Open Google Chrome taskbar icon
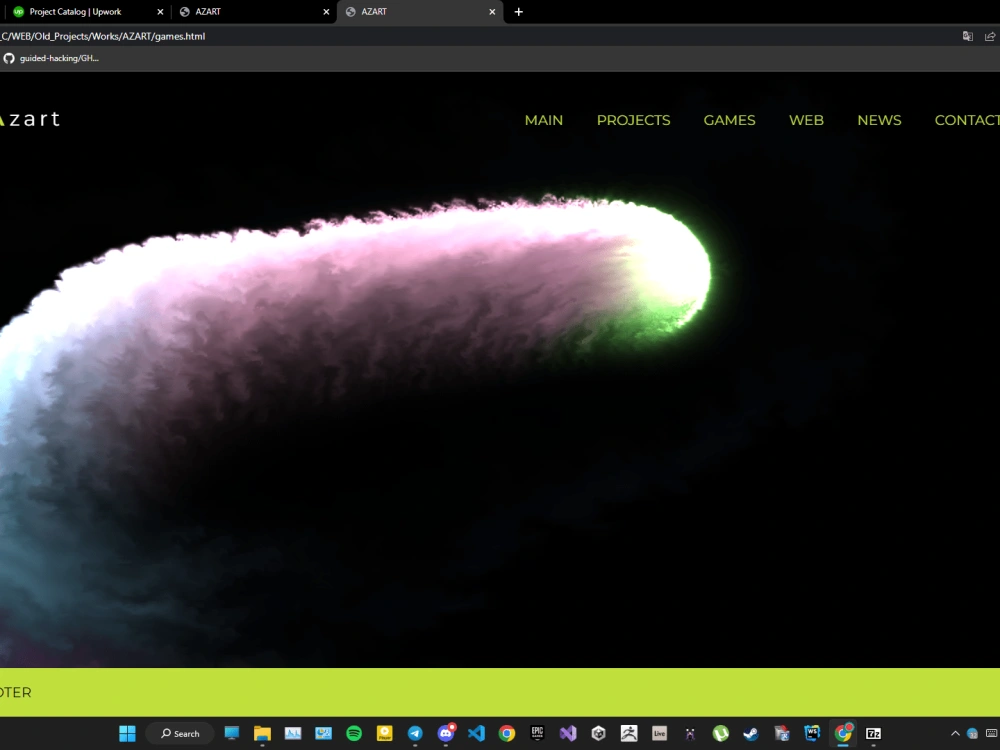 pyautogui.click(x=507, y=733)
